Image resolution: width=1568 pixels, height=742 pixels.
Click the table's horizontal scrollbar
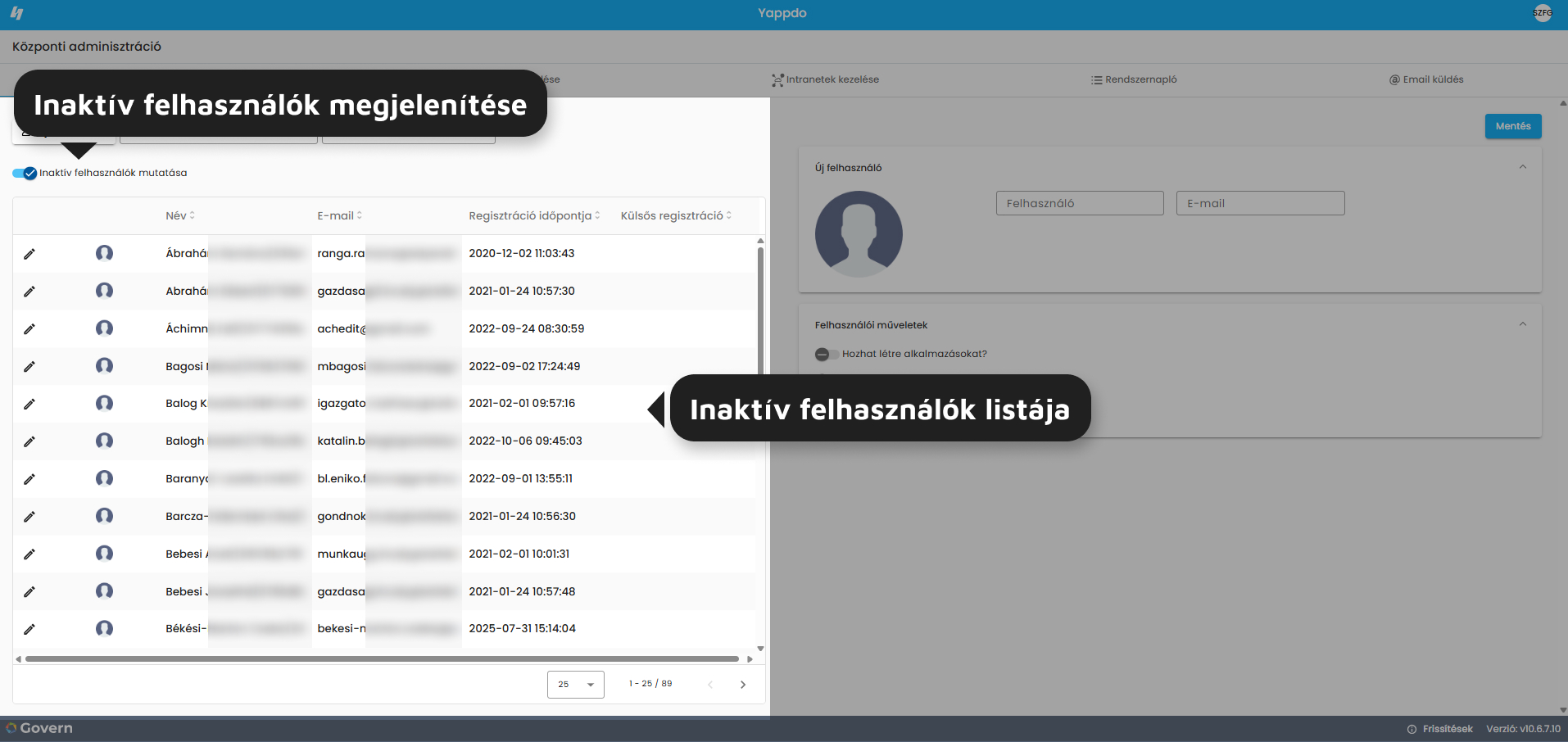click(382, 658)
